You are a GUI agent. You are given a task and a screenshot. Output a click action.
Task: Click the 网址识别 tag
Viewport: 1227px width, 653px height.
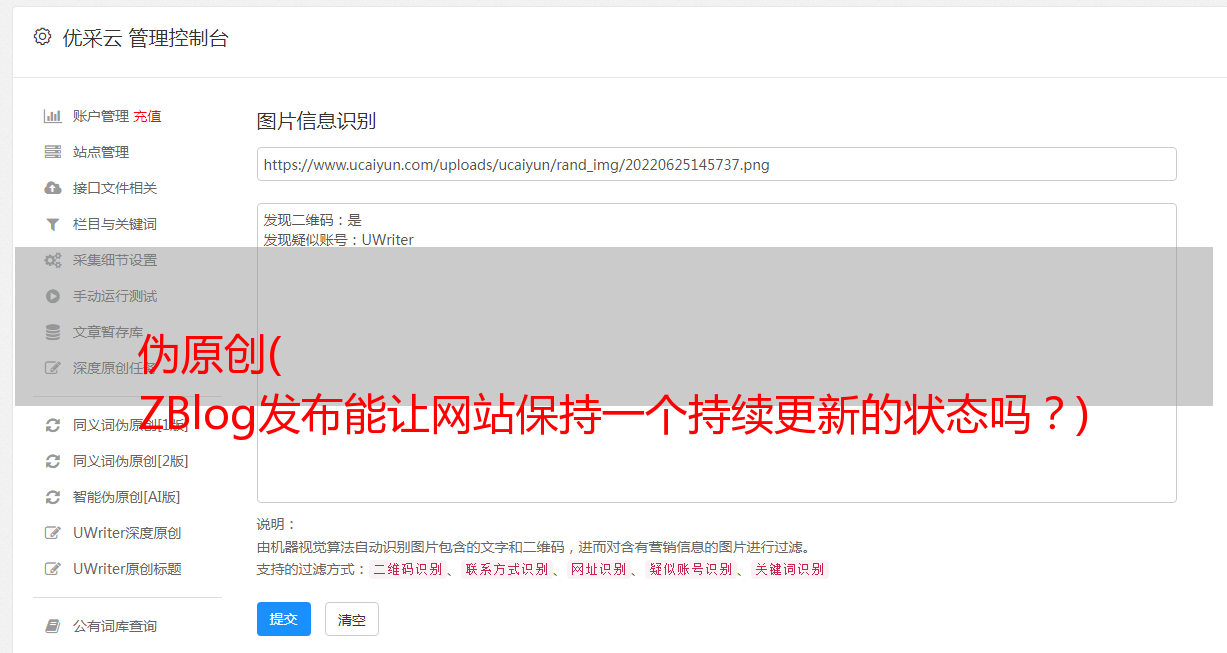click(x=598, y=569)
